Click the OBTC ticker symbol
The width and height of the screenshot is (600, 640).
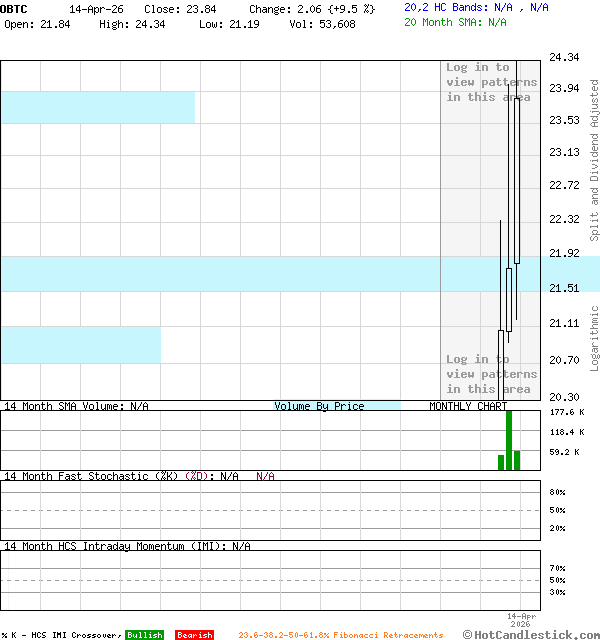point(14,8)
